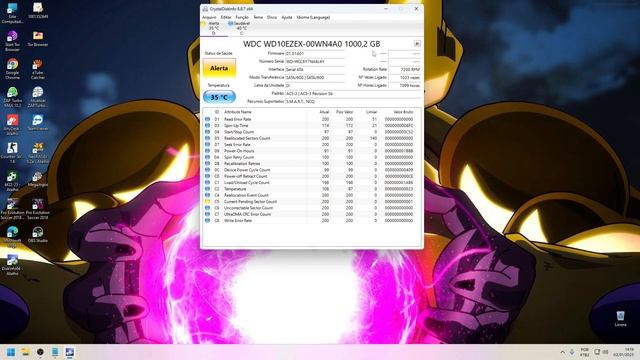
Task: Click blue status icon of Power-On Hours
Action: [207, 151]
